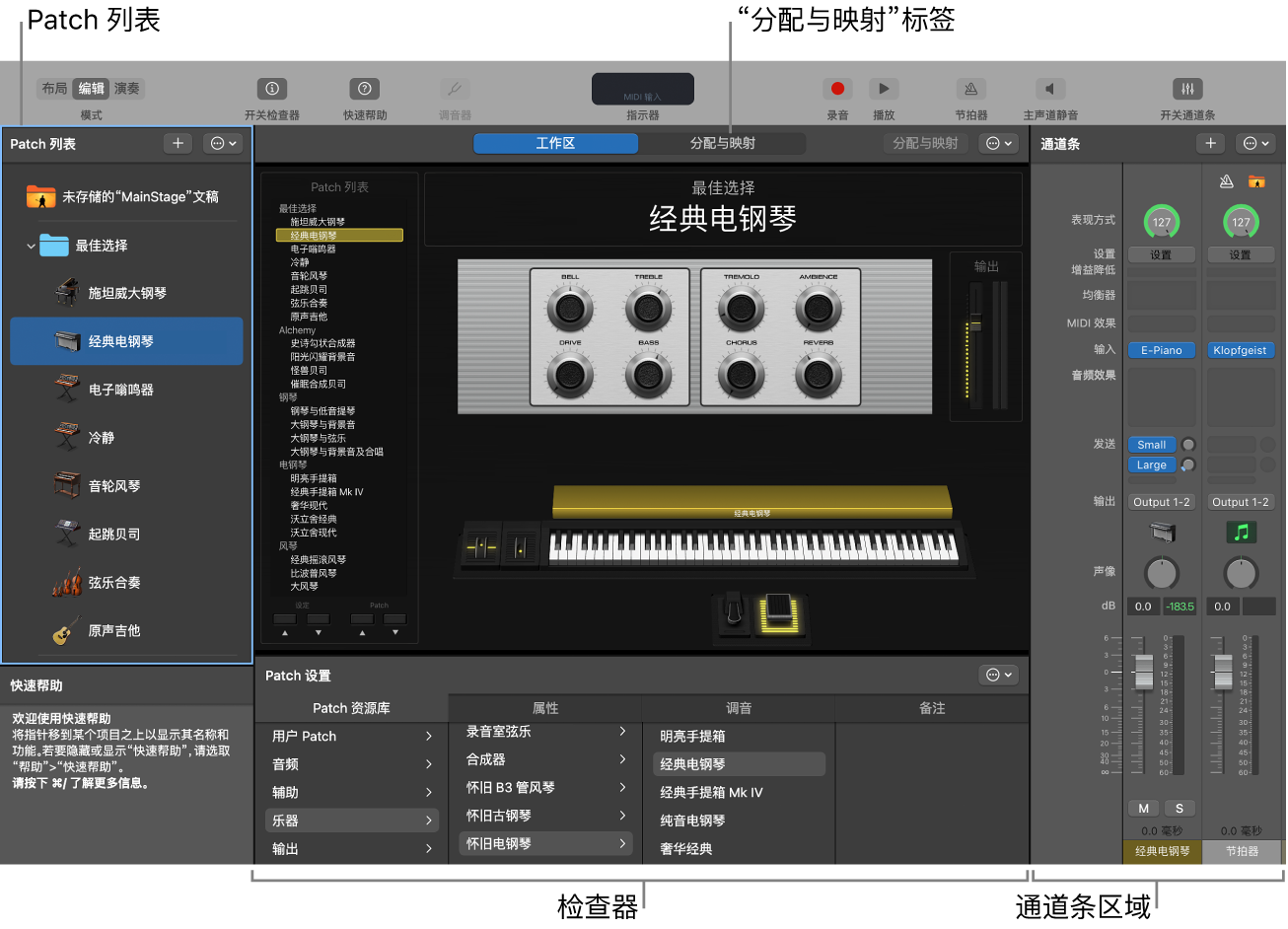The height and width of the screenshot is (929, 1288).
Task: Click the 开关通道条 channel strips icon
Action: pos(1187,88)
